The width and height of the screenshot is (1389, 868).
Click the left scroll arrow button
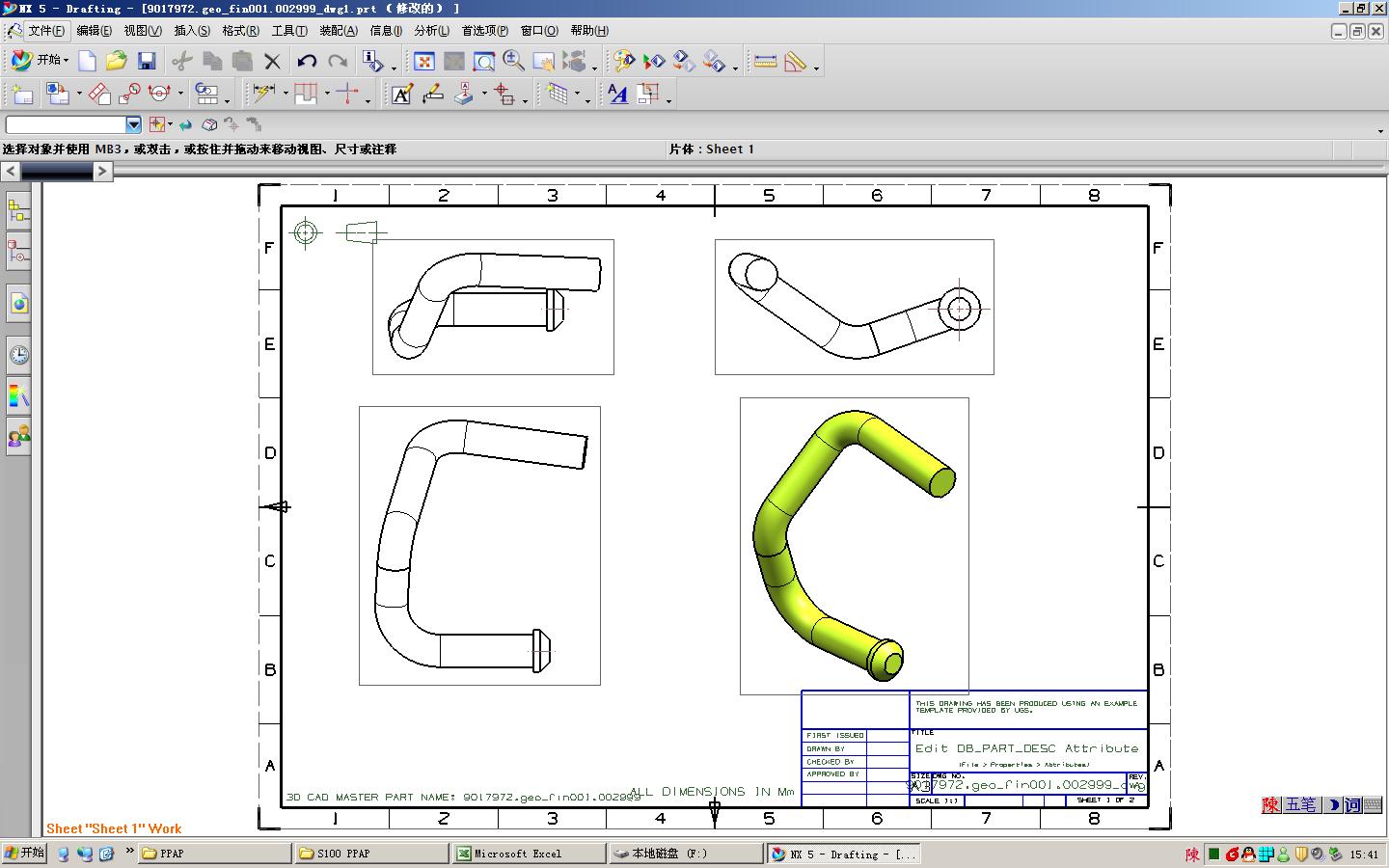click(x=11, y=171)
